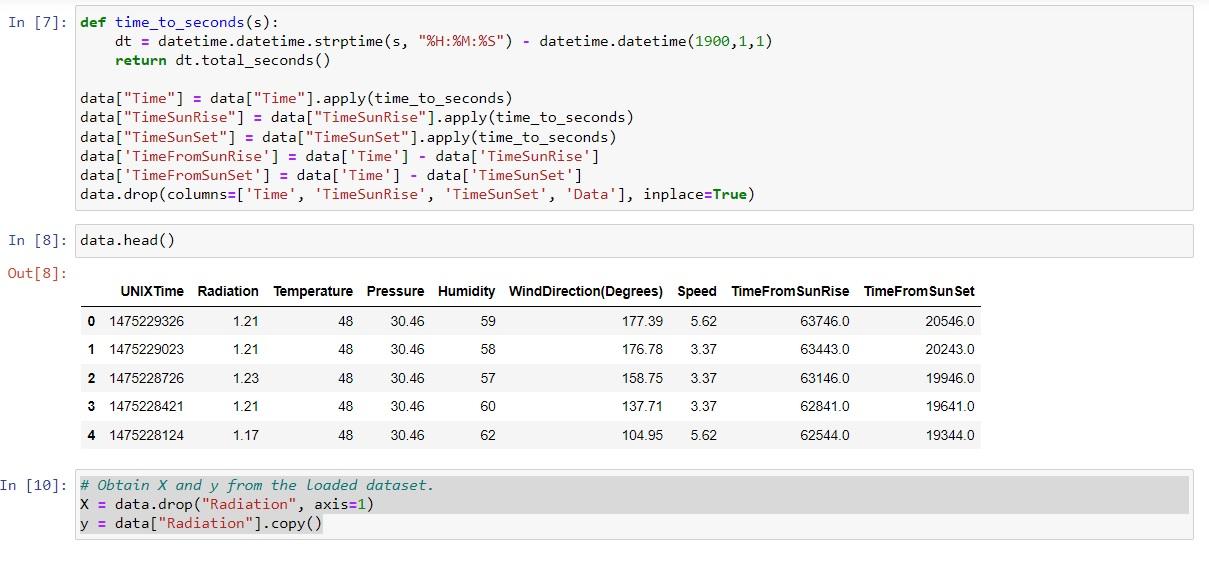Click wind direction value 158.75
The width and height of the screenshot is (1209, 563).
coord(642,378)
